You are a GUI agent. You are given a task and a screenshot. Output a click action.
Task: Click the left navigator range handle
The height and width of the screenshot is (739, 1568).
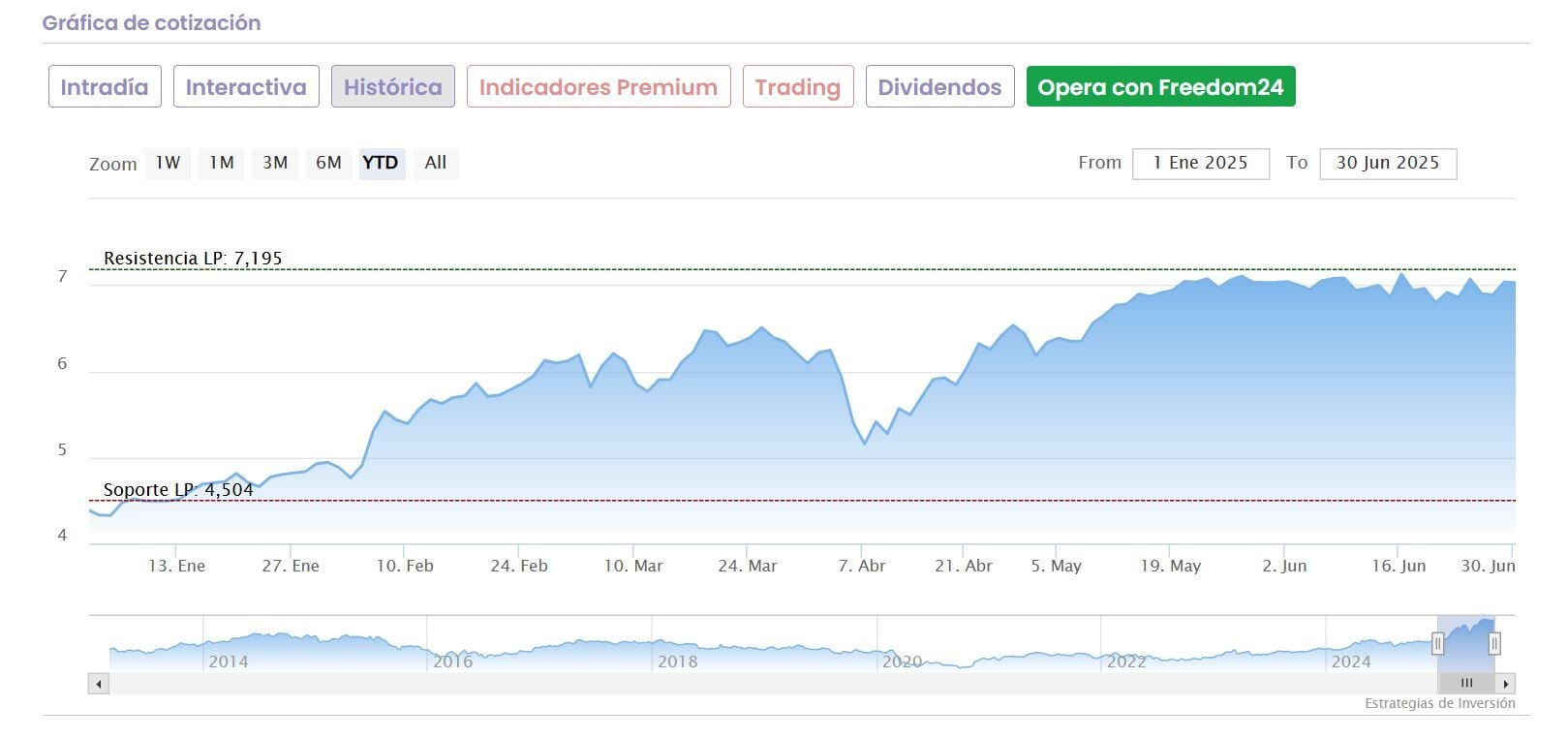(x=1438, y=643)
